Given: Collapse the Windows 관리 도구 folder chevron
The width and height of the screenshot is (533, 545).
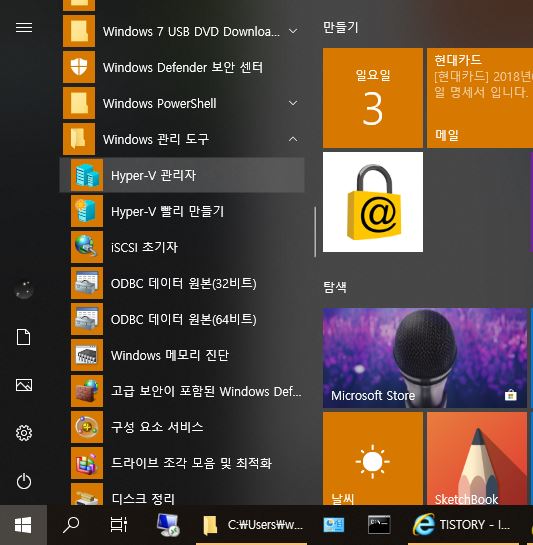Looking at the screenshot, I should pos(293,139).
